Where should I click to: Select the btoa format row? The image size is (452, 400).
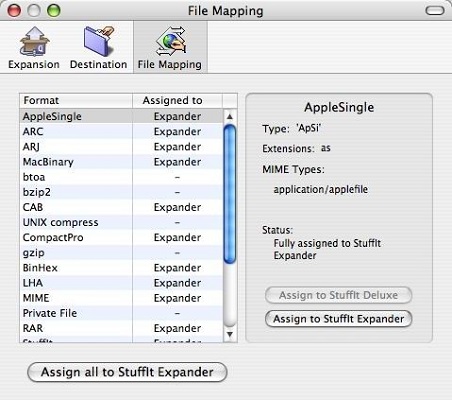click(121, 177)
